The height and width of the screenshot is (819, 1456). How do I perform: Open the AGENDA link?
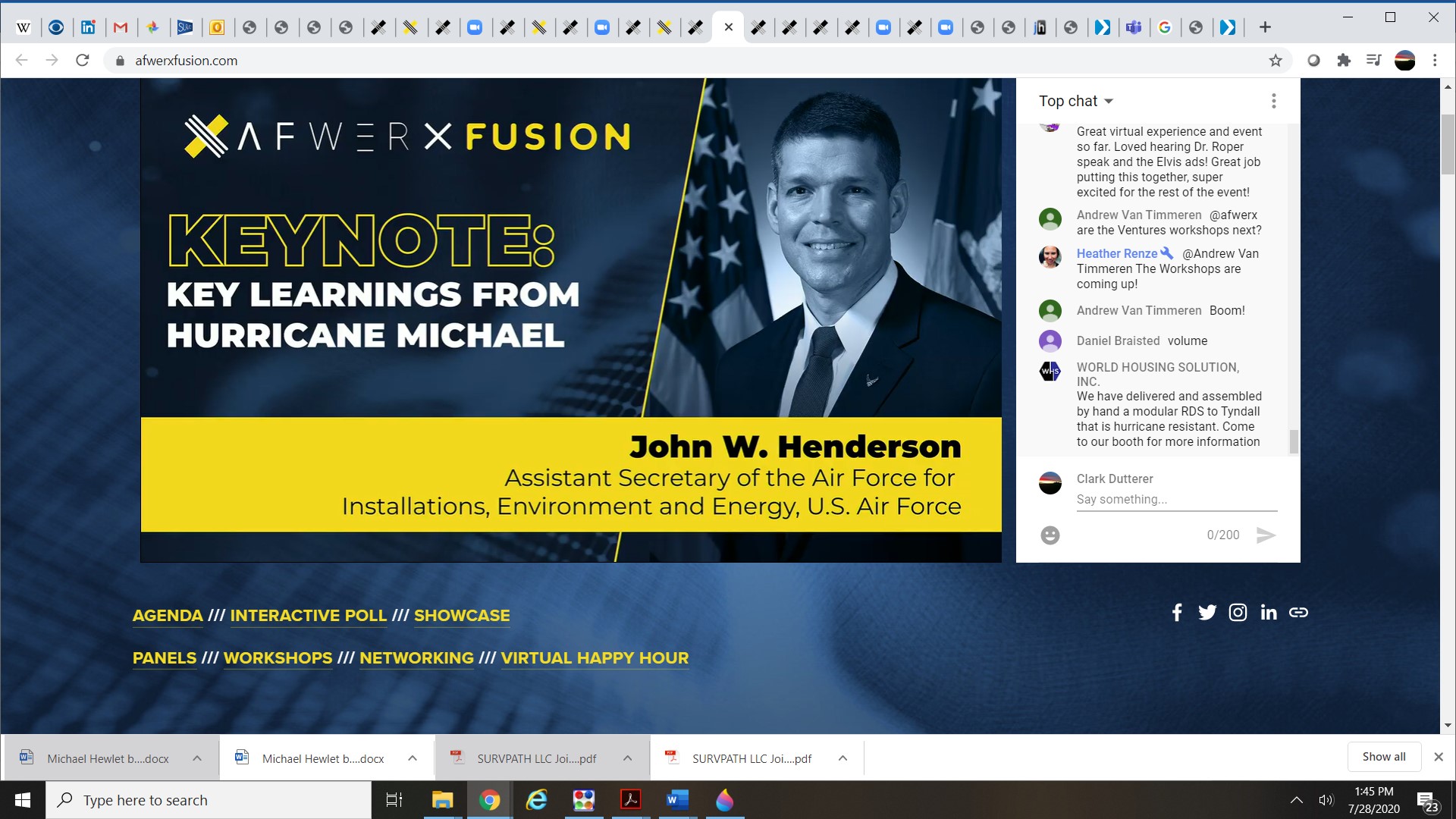[168, 616]
